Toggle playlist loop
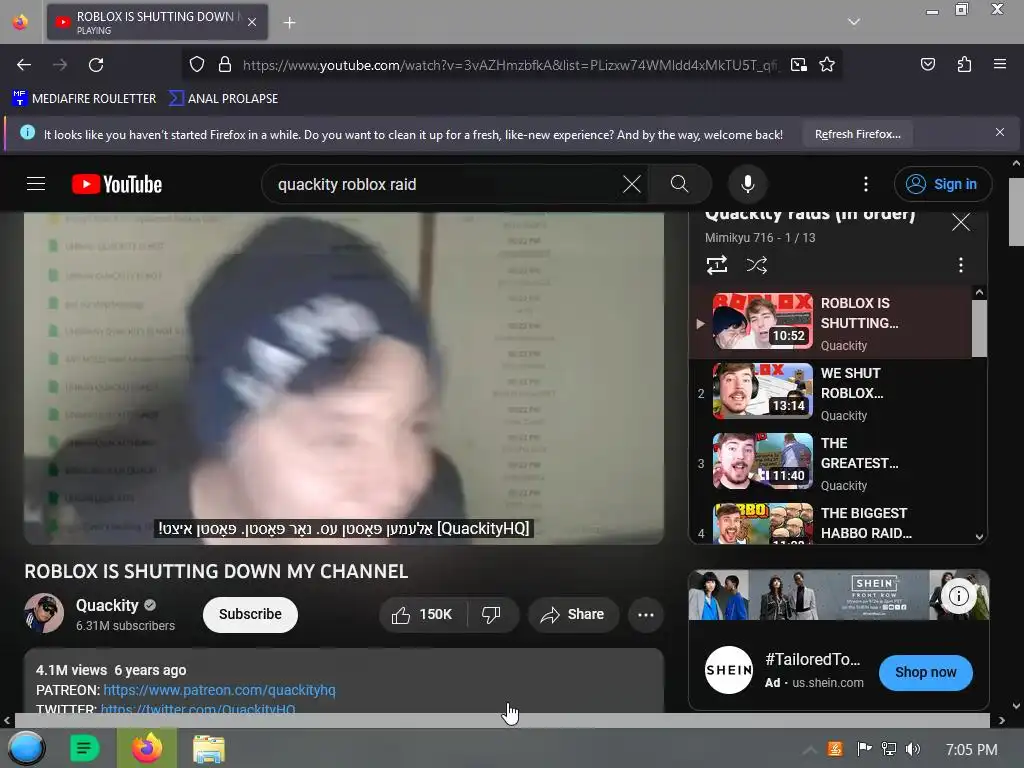This screenshot has height=768, width=1024. 716,264
